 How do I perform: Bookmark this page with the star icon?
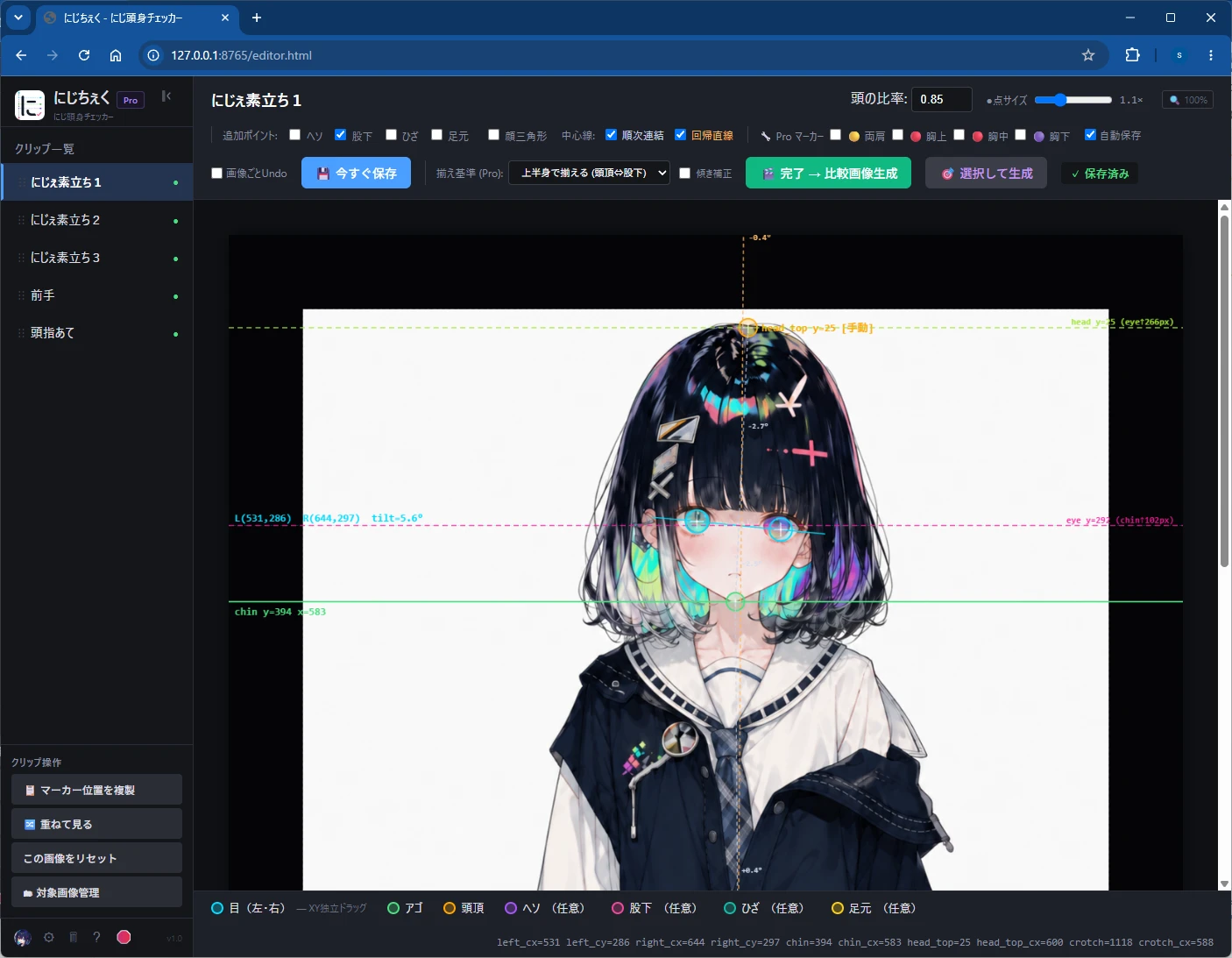(1088, 55)
